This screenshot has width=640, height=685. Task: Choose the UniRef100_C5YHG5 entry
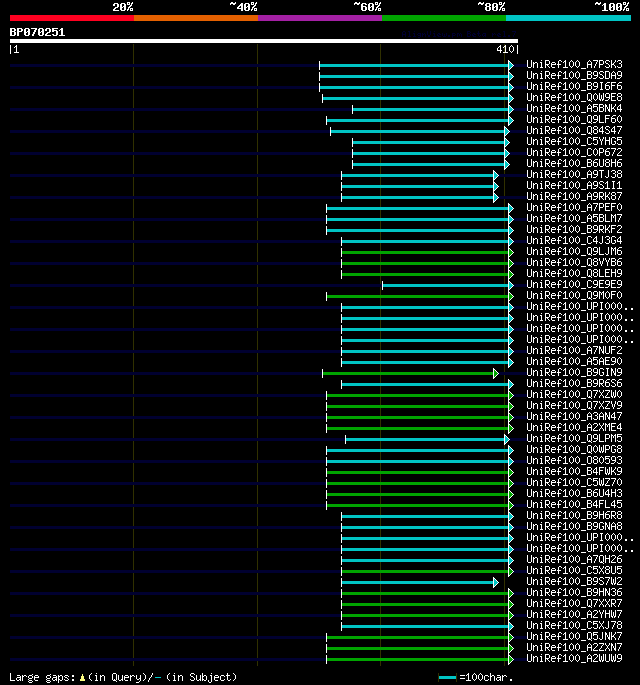pos(574,142)
